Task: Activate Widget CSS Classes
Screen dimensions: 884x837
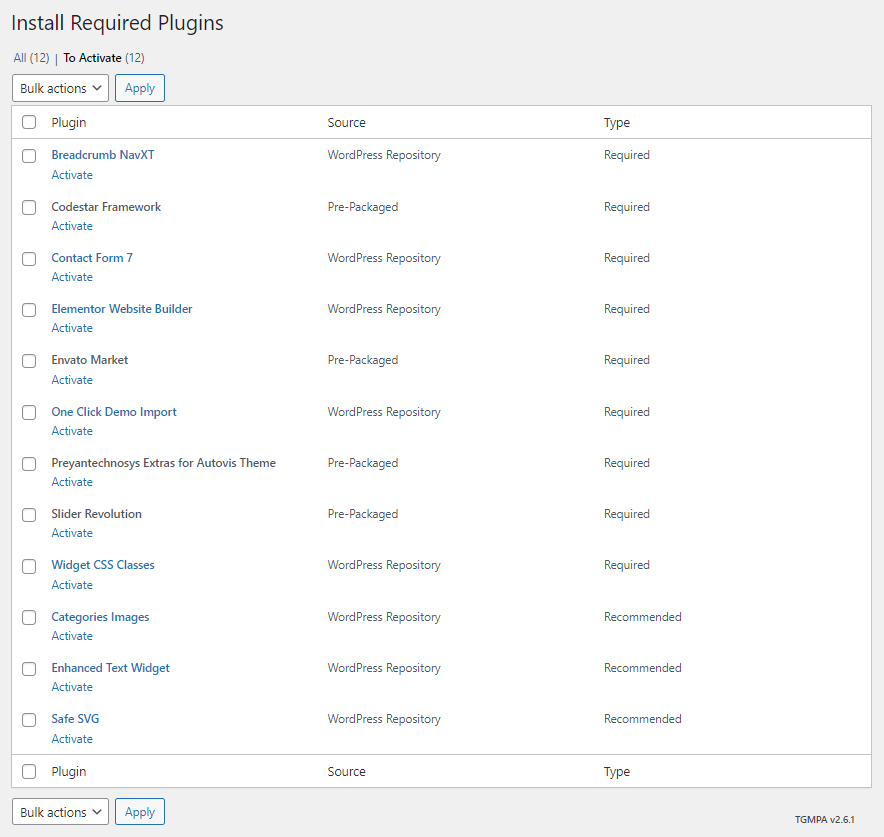Action: 72,584
